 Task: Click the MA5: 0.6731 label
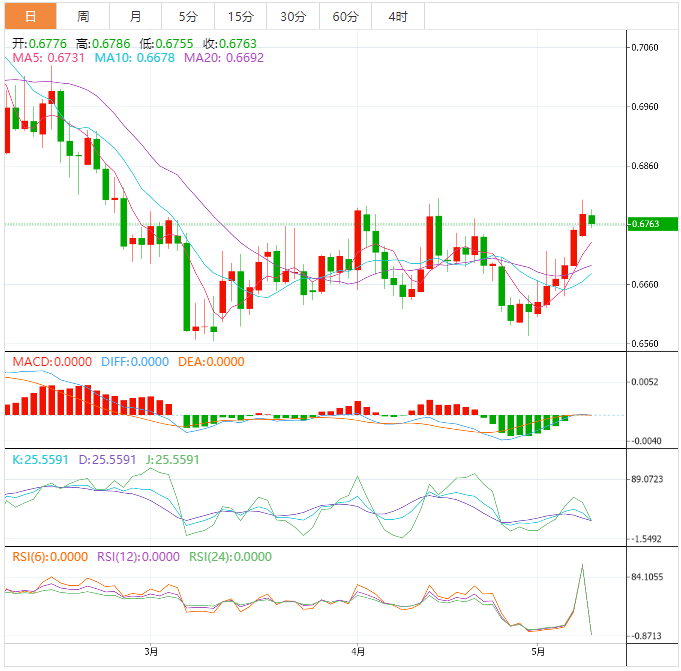[x=48, y=58]
